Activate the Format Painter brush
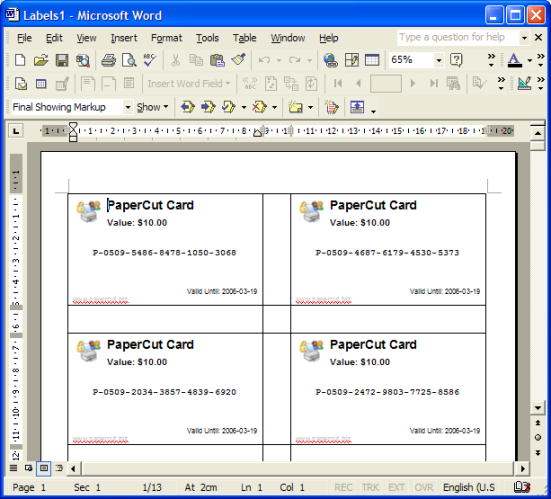 click(238, 60)
